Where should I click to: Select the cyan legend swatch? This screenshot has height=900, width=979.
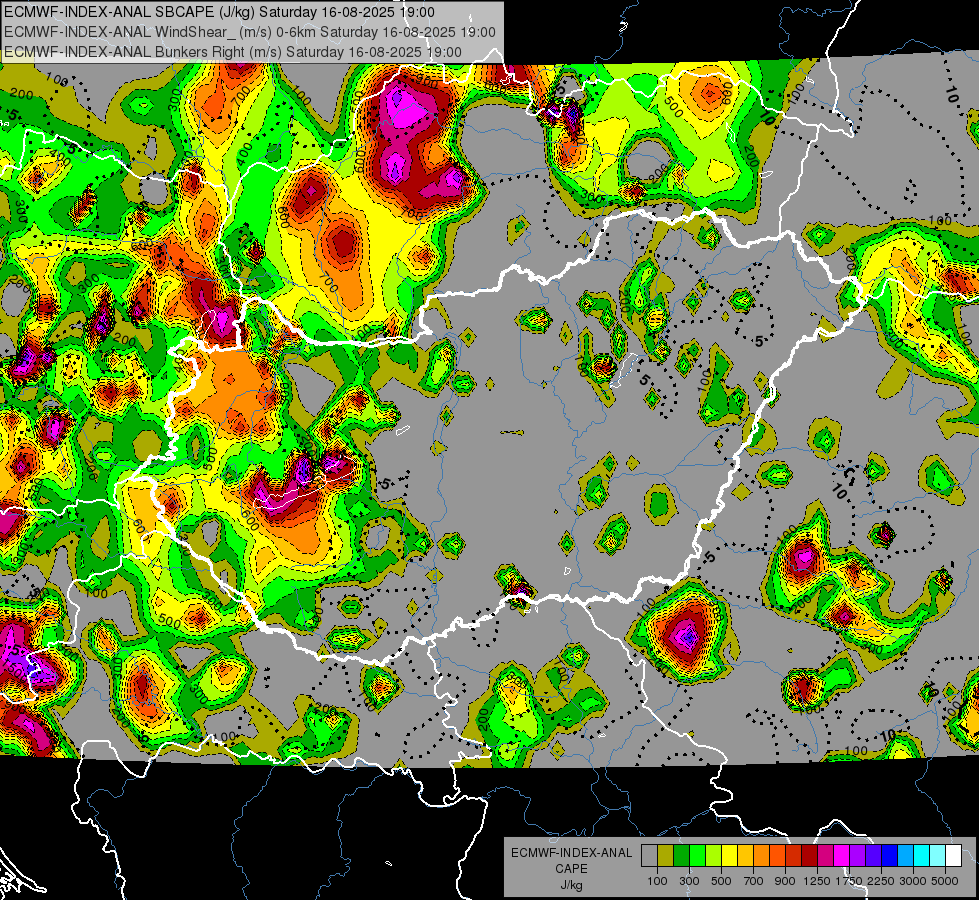pos(922,855)
